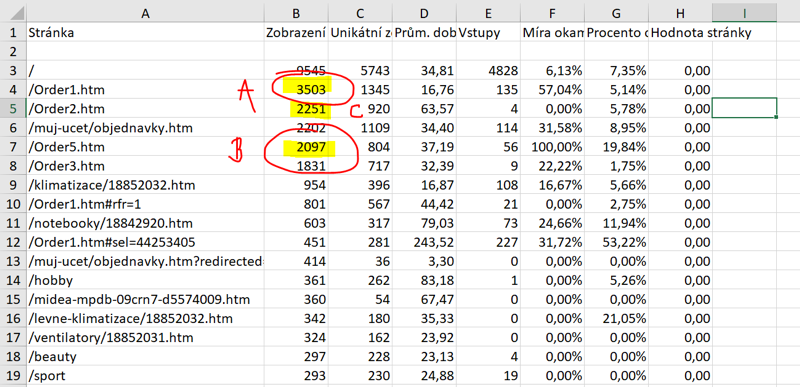Click cell with value 243,52
This screenshot has height=387, width=800.
pyautogui.click(x=424, y=242)
